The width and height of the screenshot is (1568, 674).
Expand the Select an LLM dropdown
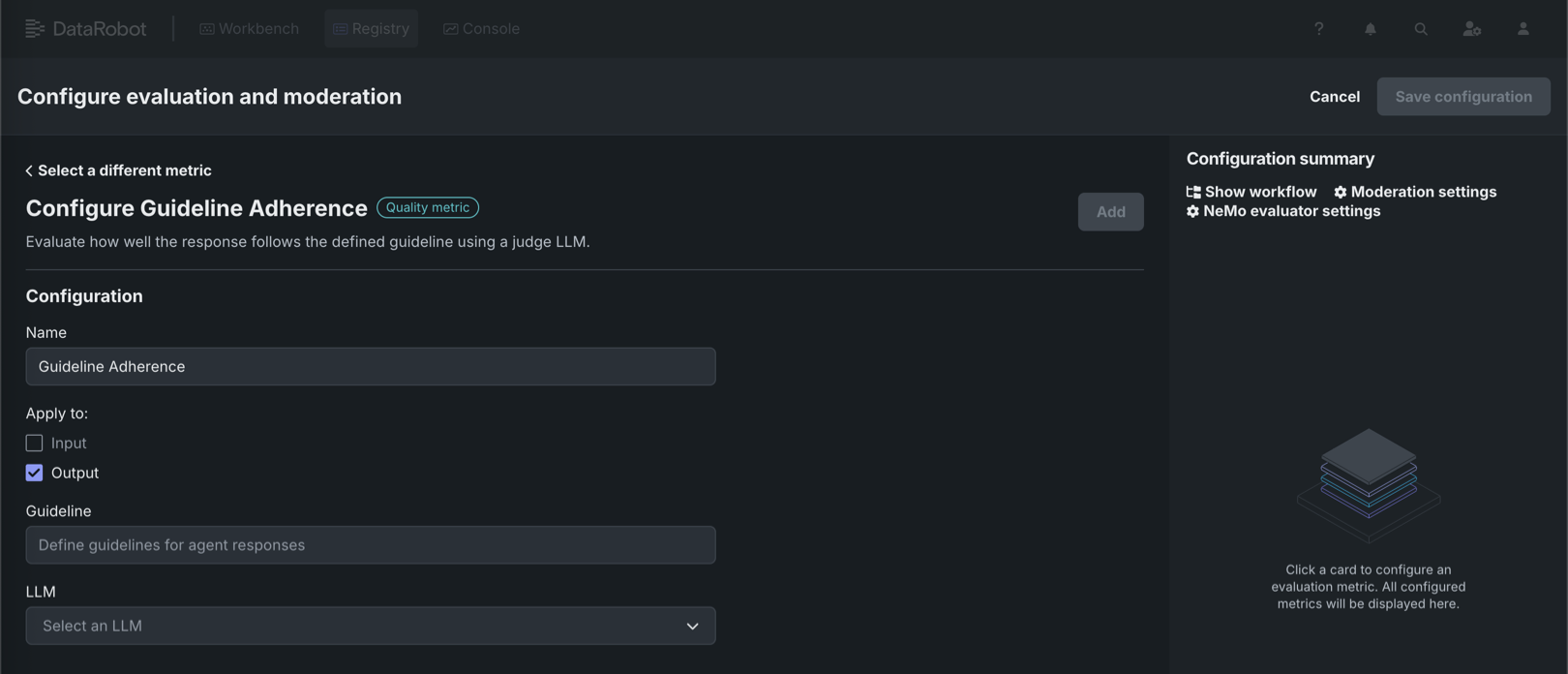coord(370,626)
